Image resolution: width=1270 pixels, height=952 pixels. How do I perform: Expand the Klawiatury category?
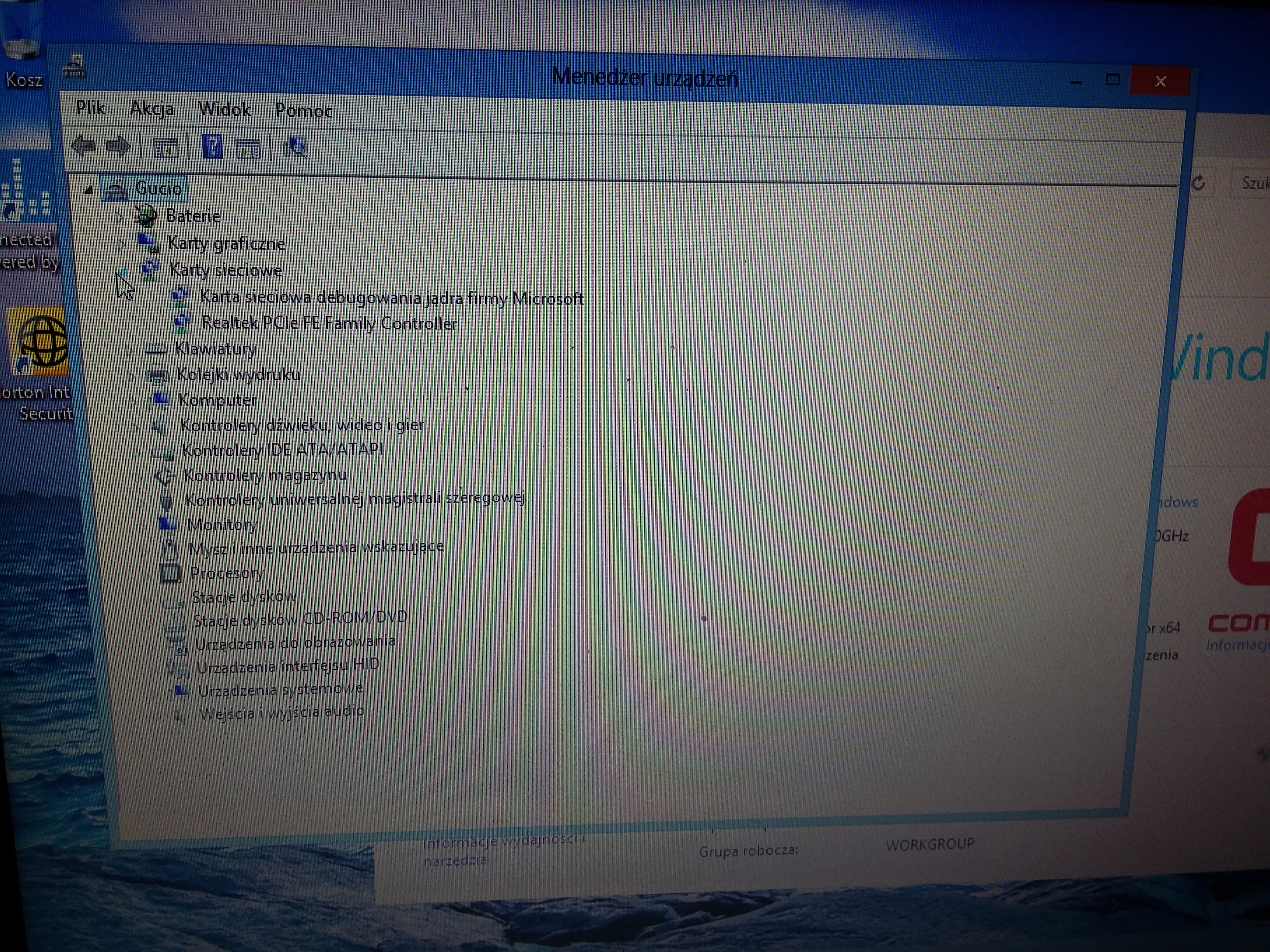(x=129, y=349)
